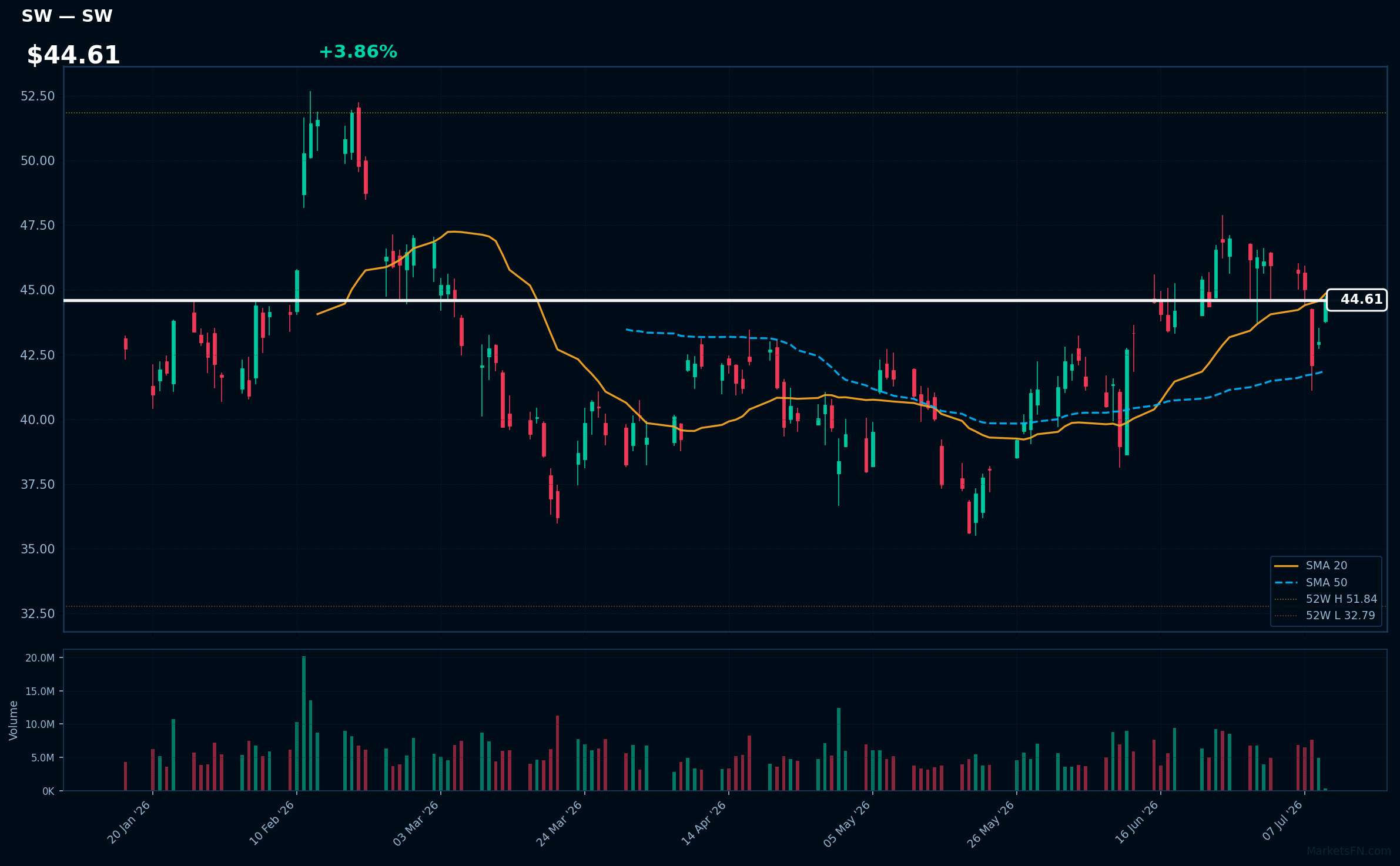Click the 26 May '26 date label
Image resolution: width=1400 pixels, height=866 pixels.
click(x=991, y=824)
